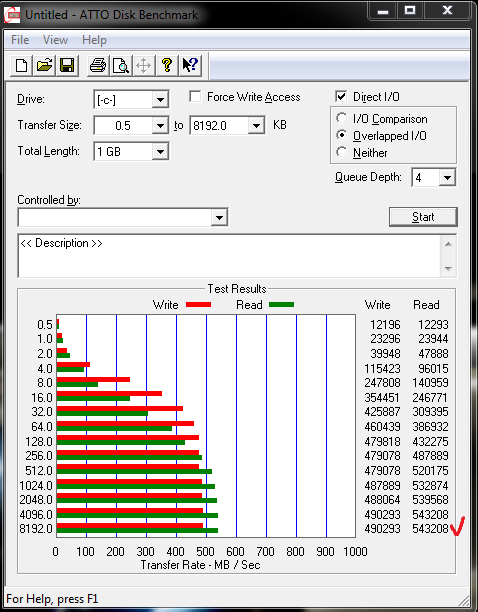Click the 'For Help, press F1' status text

[52, 599]
